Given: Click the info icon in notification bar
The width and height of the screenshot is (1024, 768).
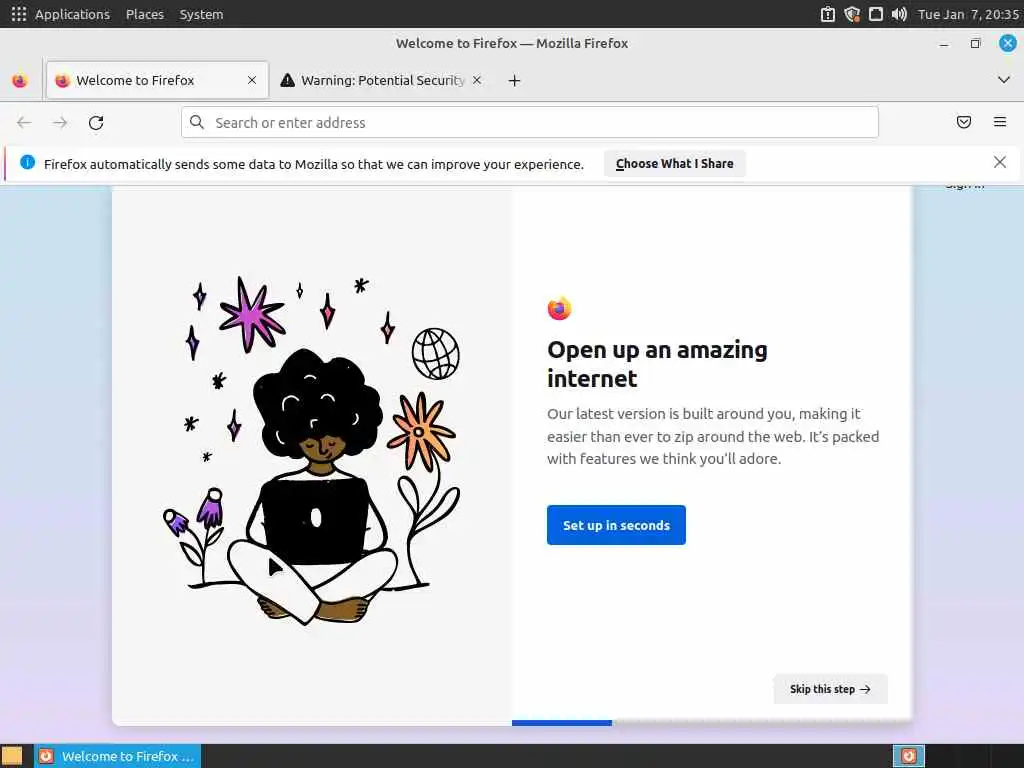Looking at the screenshot, I should (x=27, y=162).
